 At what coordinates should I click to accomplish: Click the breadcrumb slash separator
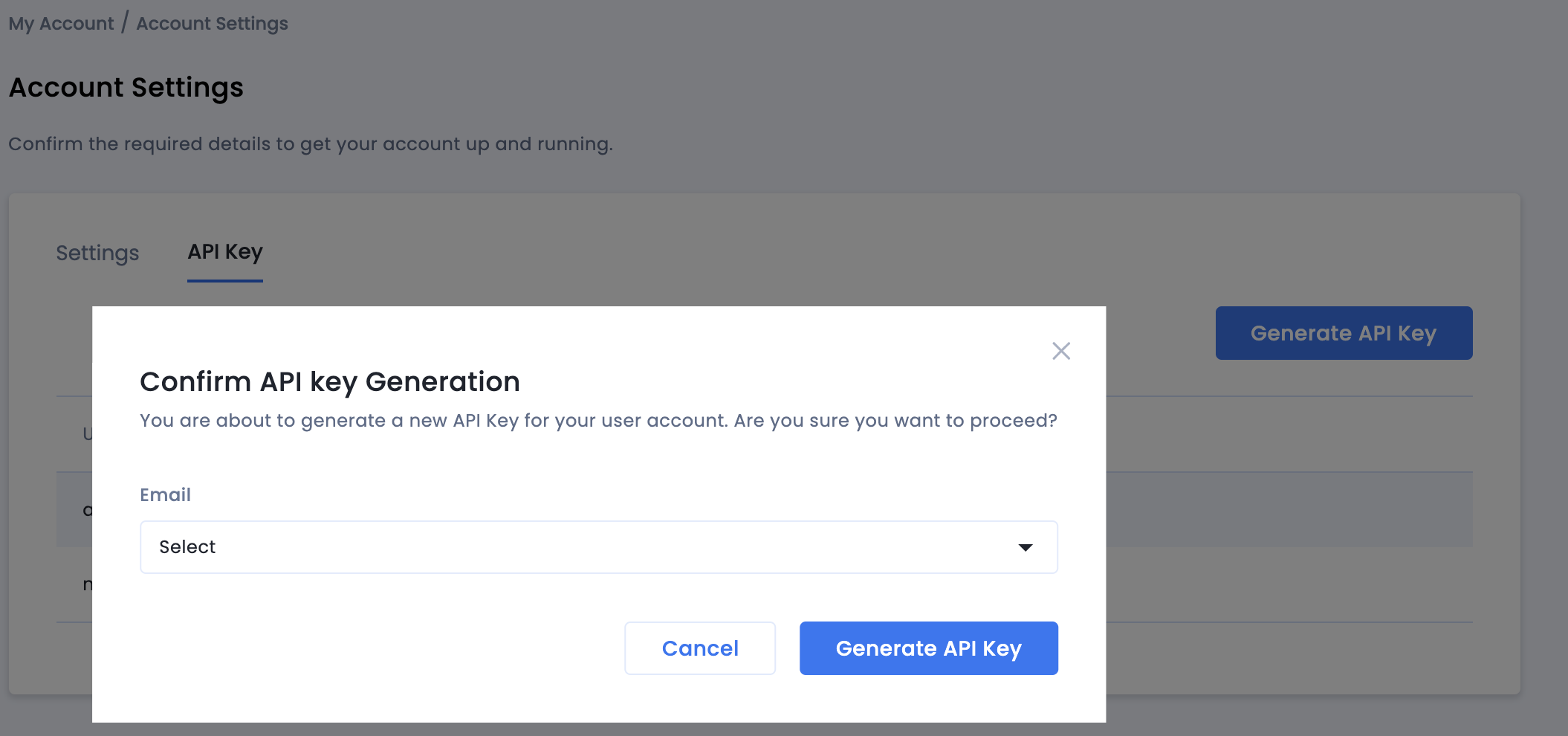coord(125,22)
